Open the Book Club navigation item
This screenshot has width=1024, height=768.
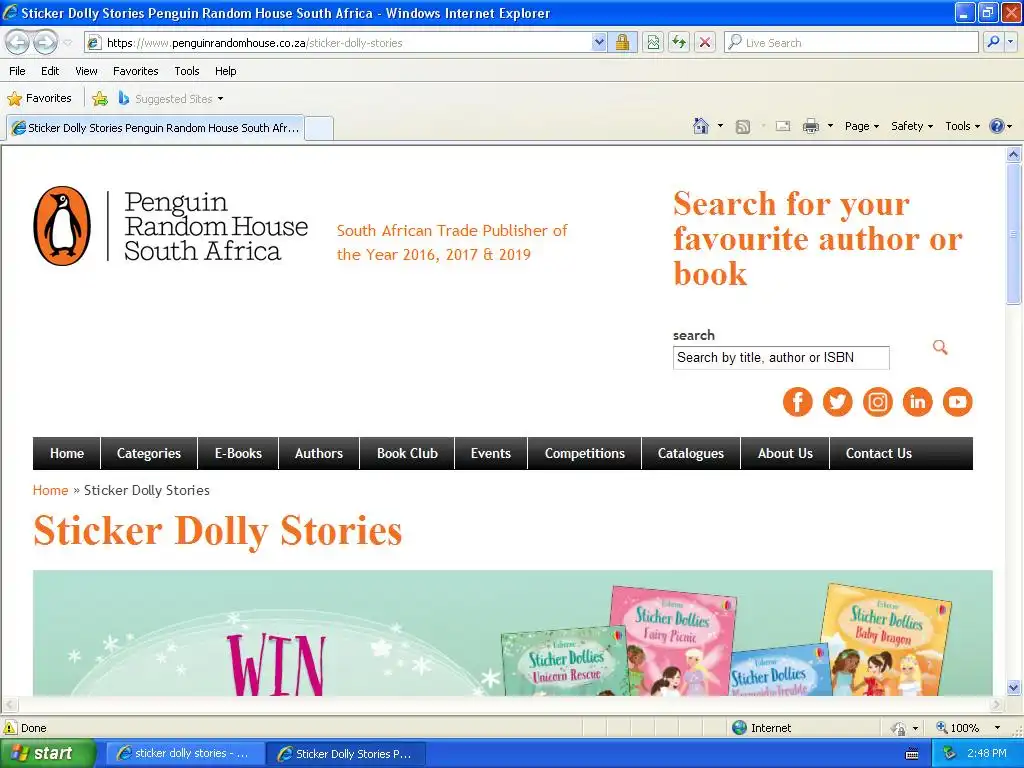click(x=408, y=453)
